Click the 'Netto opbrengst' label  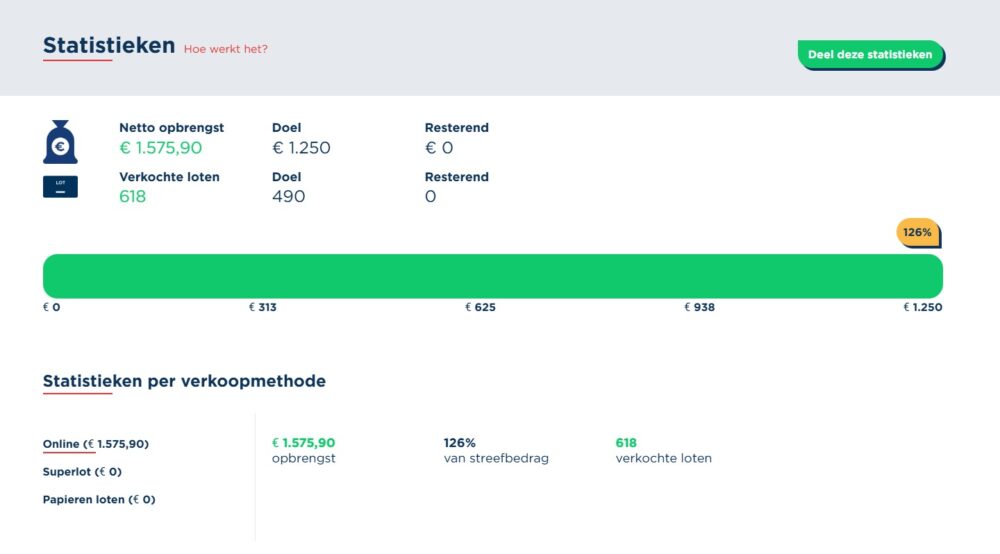coord(172,128)
